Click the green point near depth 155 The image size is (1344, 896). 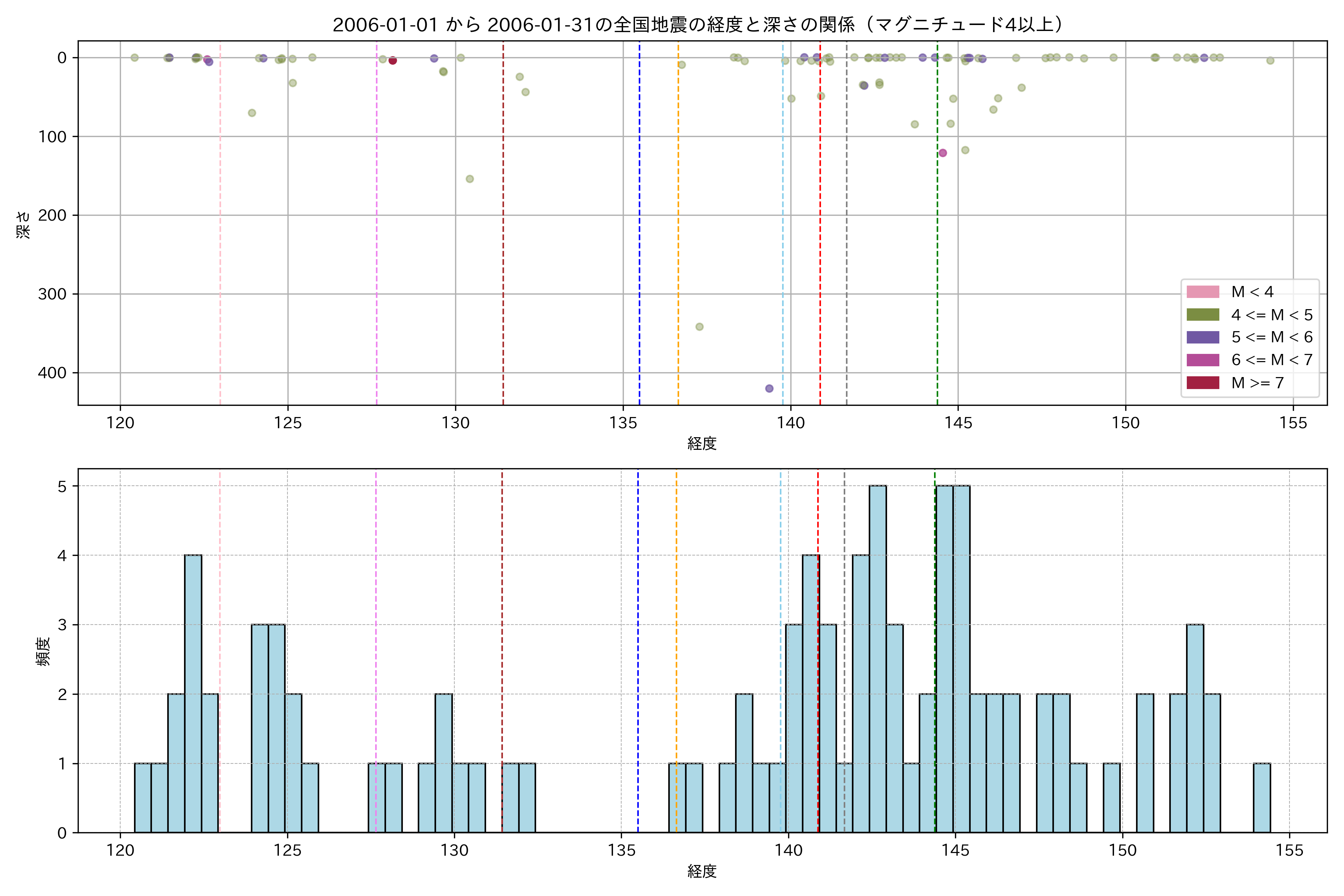pyautogui.click(x=470, y=179)
